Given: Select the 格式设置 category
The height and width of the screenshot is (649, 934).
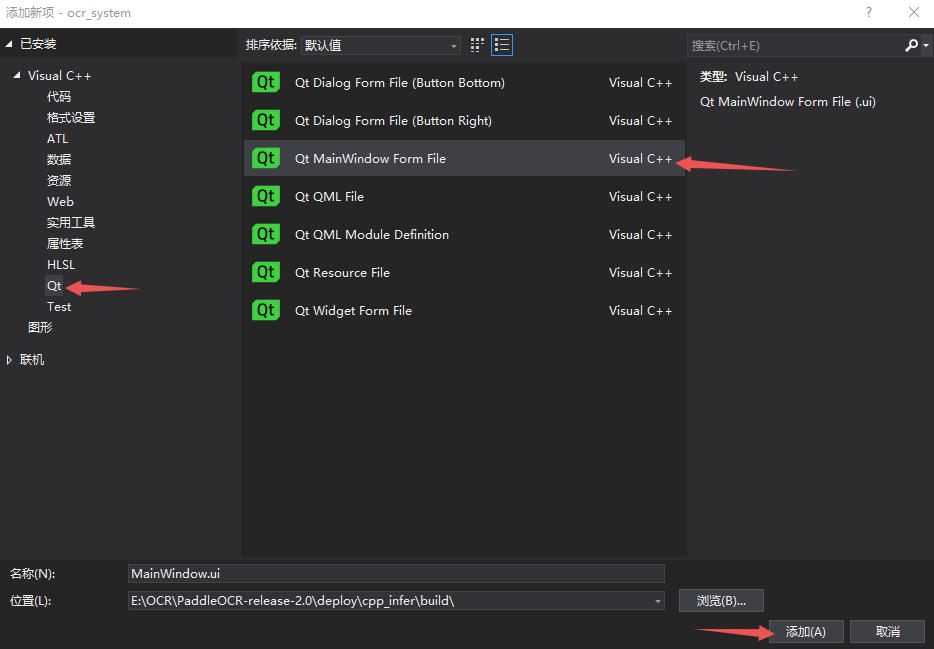Looking at the screenshot, I should (71, 117).
